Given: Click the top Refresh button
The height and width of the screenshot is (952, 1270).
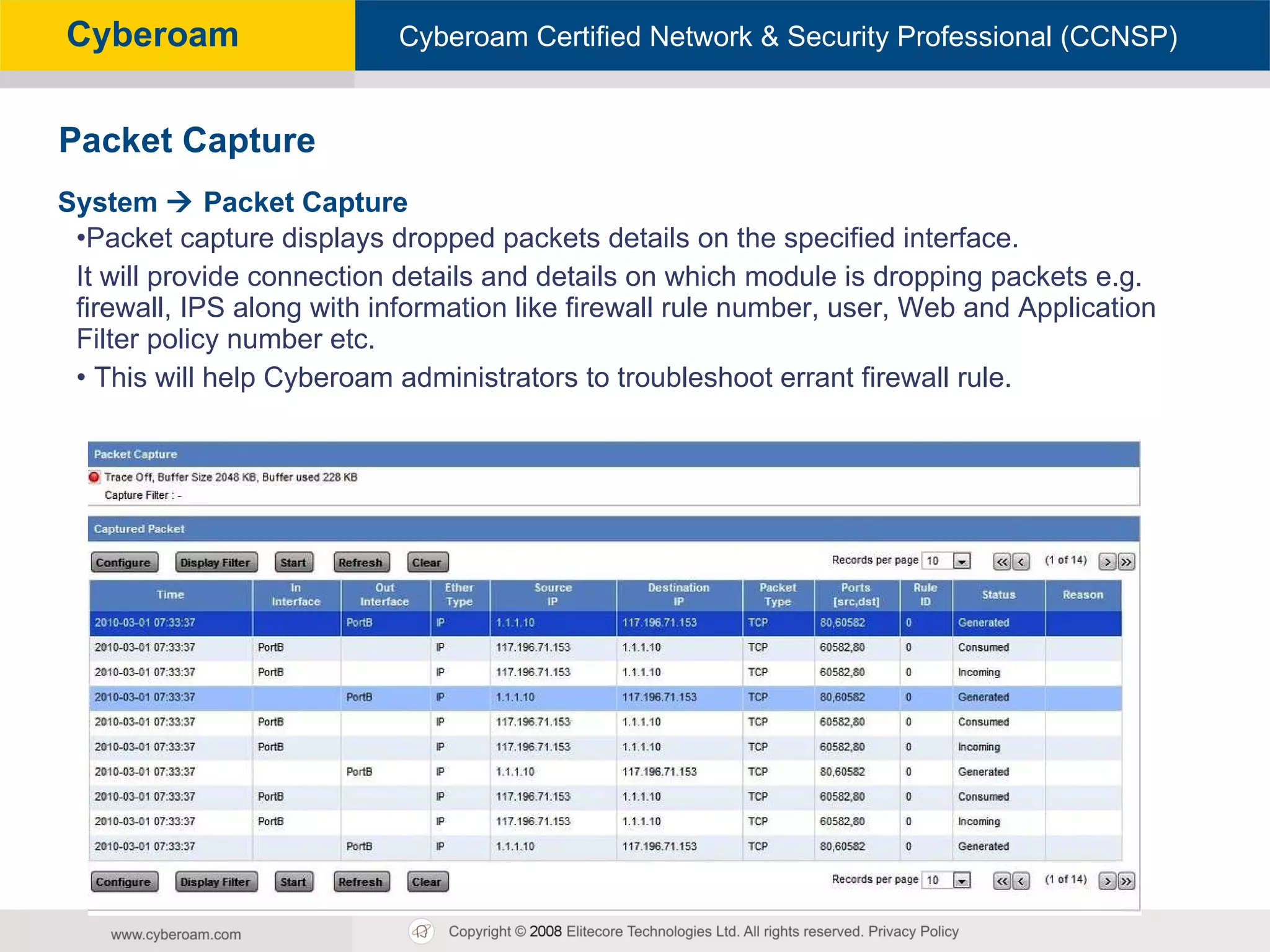Looking at the screenshot, I should 362,562.
